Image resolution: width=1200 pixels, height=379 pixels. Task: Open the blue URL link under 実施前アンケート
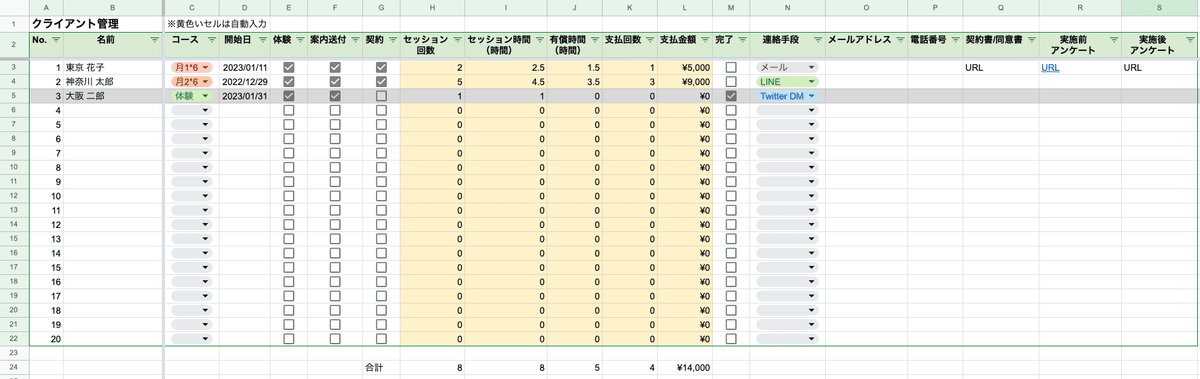click(x=1049, y=67)
